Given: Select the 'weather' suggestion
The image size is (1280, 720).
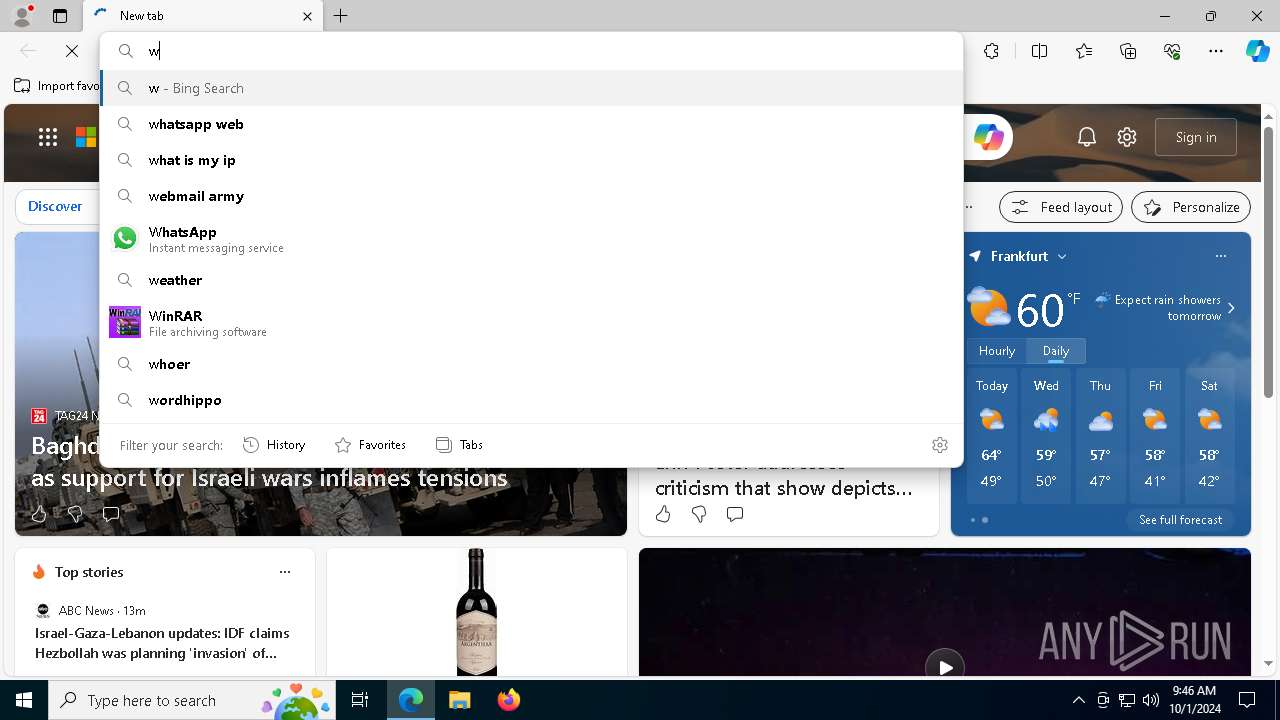Looking at the screenshot, I should coord(532,280).
